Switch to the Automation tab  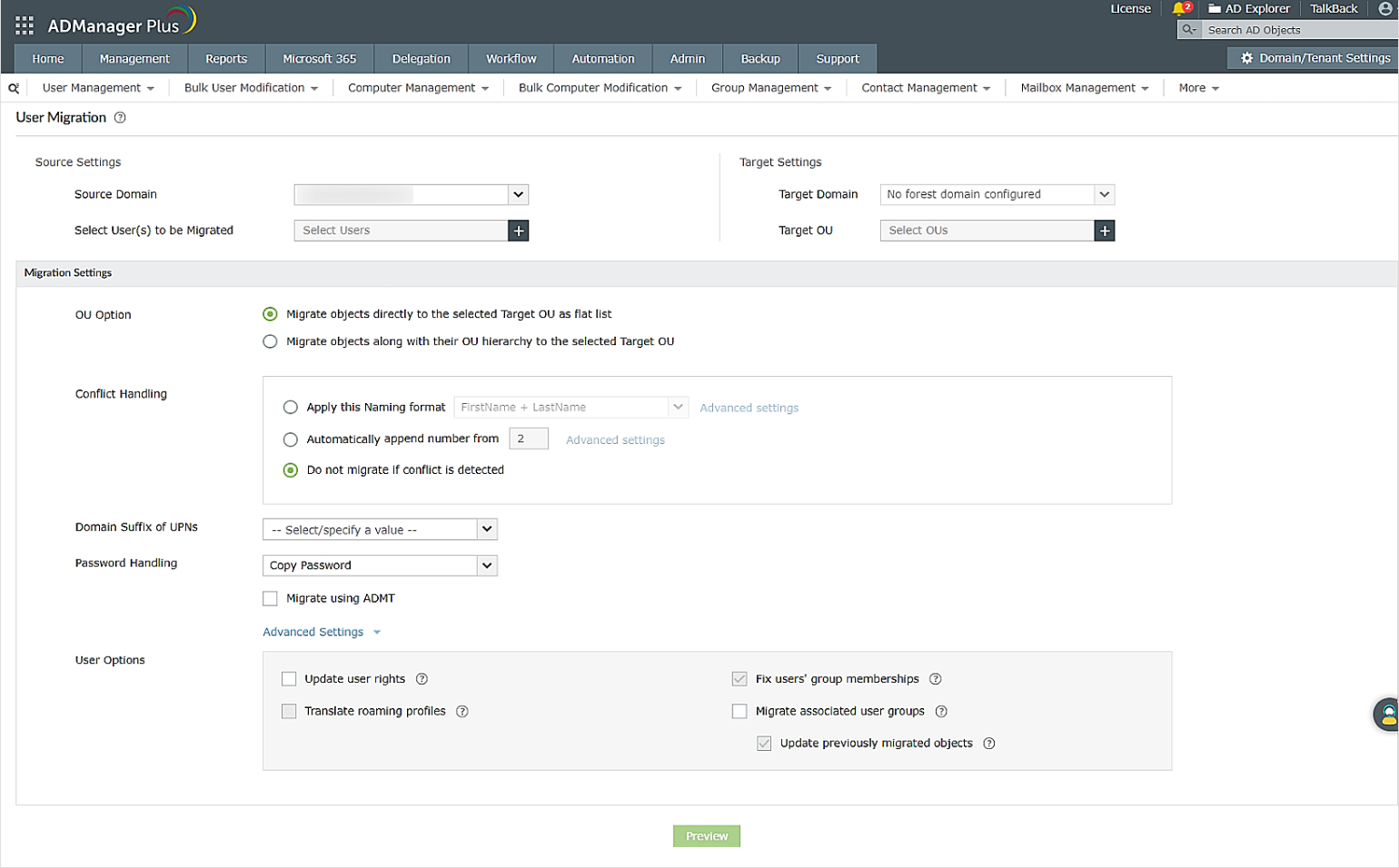pyautogui.click(x=602, y=58)
